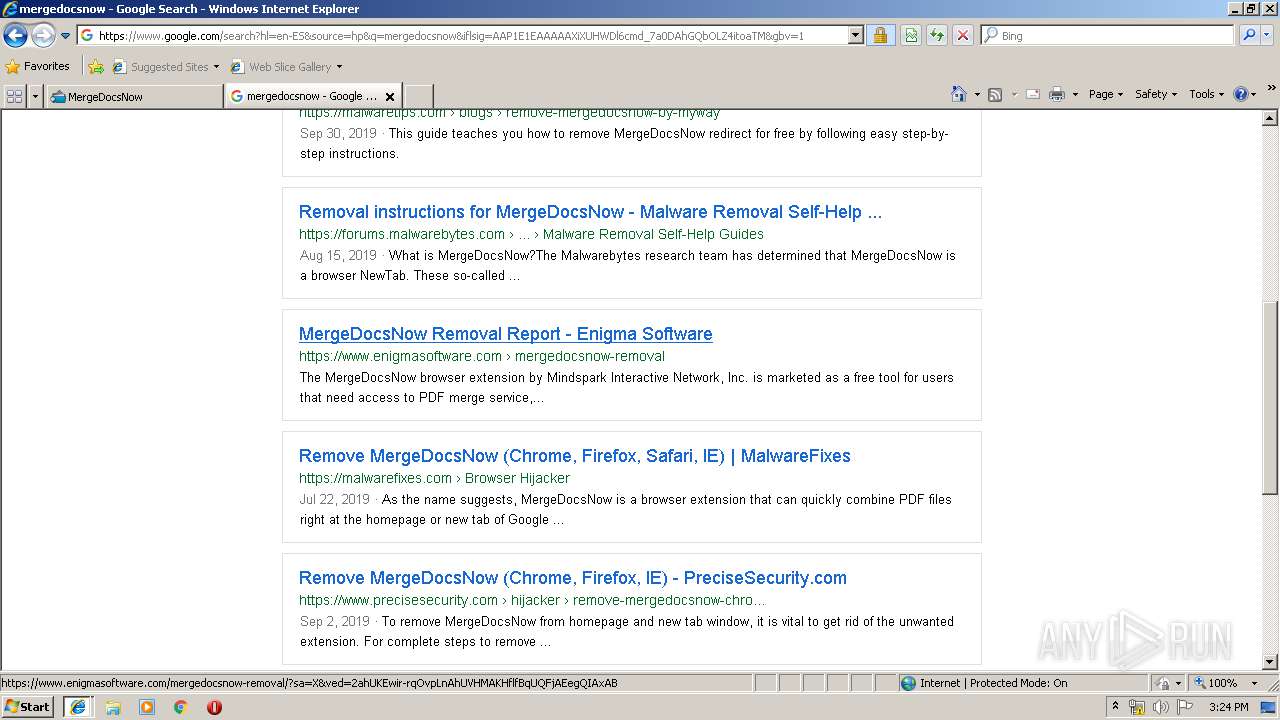Click the RSS feeds icon
This screenshot has height=720, width=1280.
995,94
